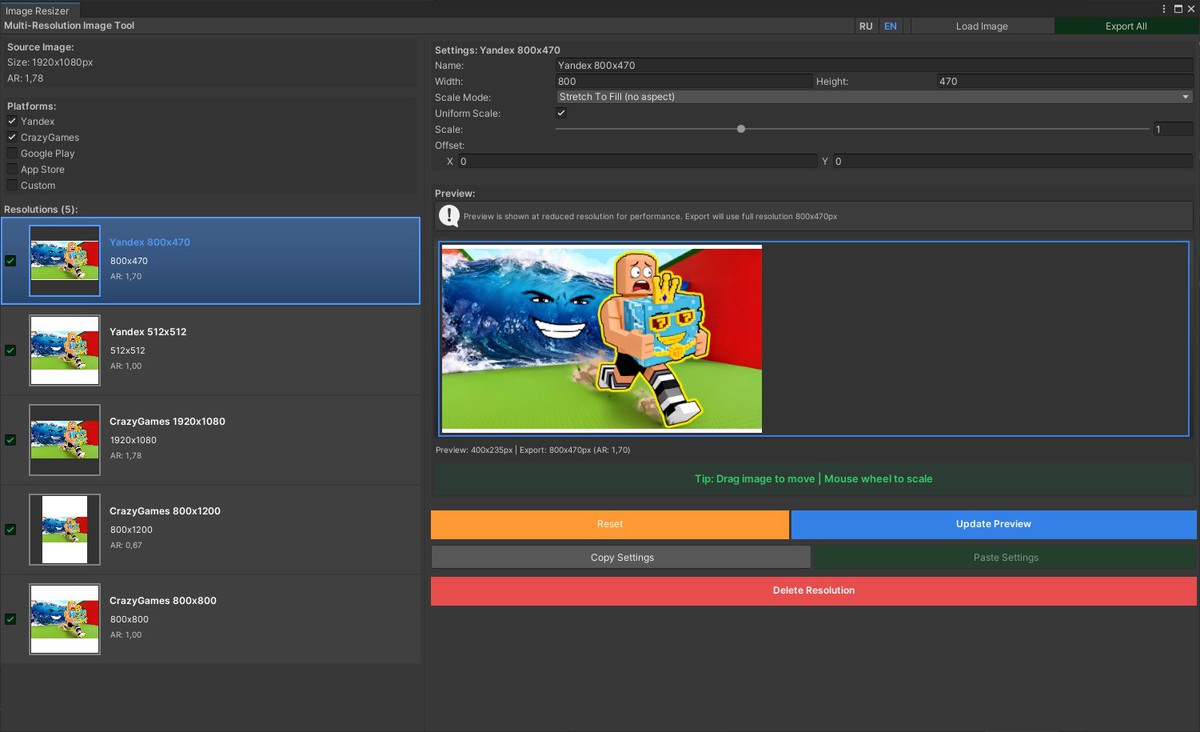The width and height of the screenshot is (1200, 732).
Task: Click the Width input field
Action: (684, 81)
